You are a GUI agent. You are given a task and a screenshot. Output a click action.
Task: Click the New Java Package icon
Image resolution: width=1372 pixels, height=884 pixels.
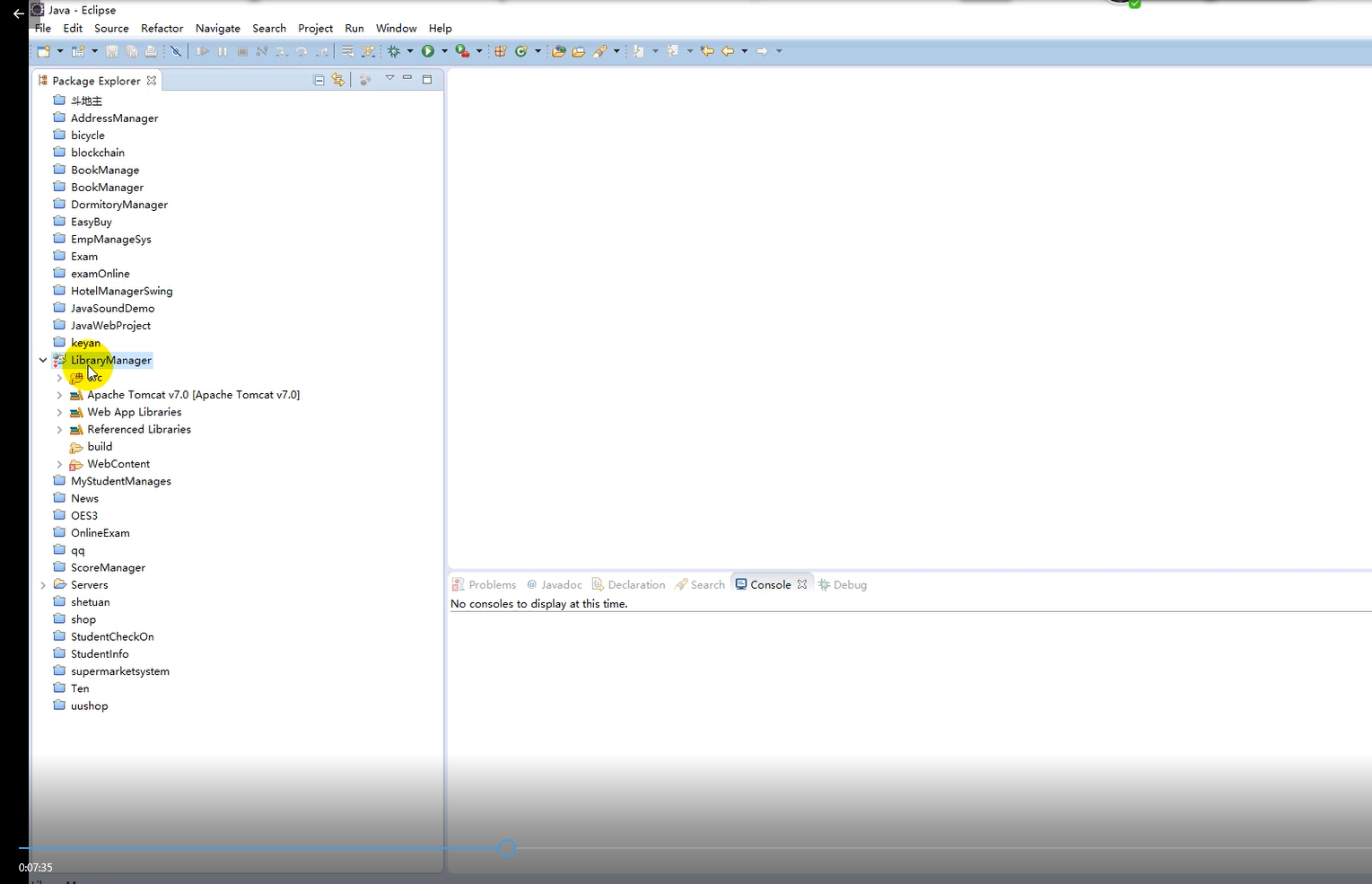(501, 51)
